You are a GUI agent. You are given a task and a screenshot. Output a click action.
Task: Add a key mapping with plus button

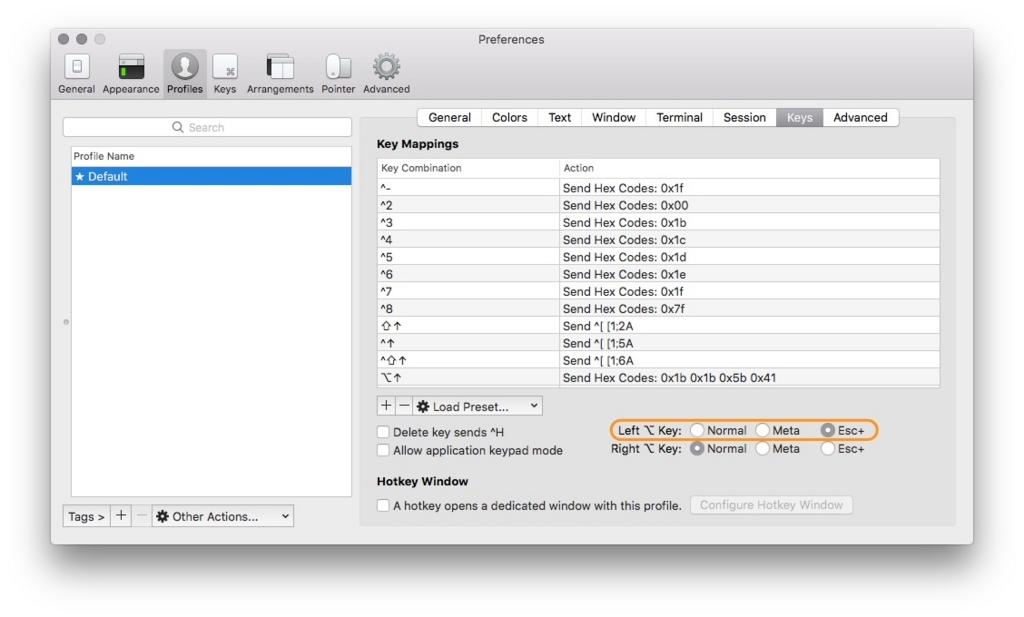point(386,406)
